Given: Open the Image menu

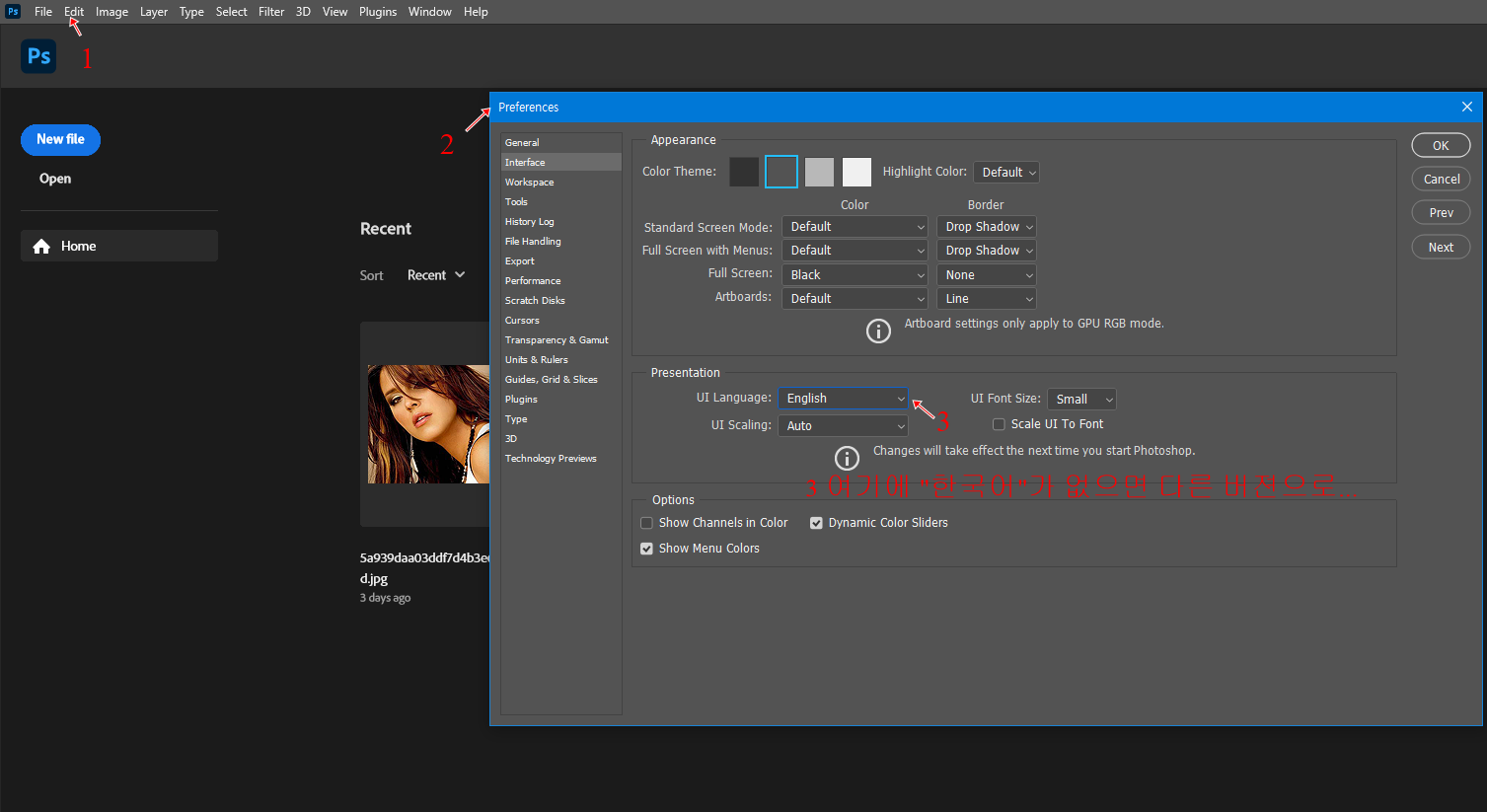Looking at the screenshot, I should tap(112, 12).
